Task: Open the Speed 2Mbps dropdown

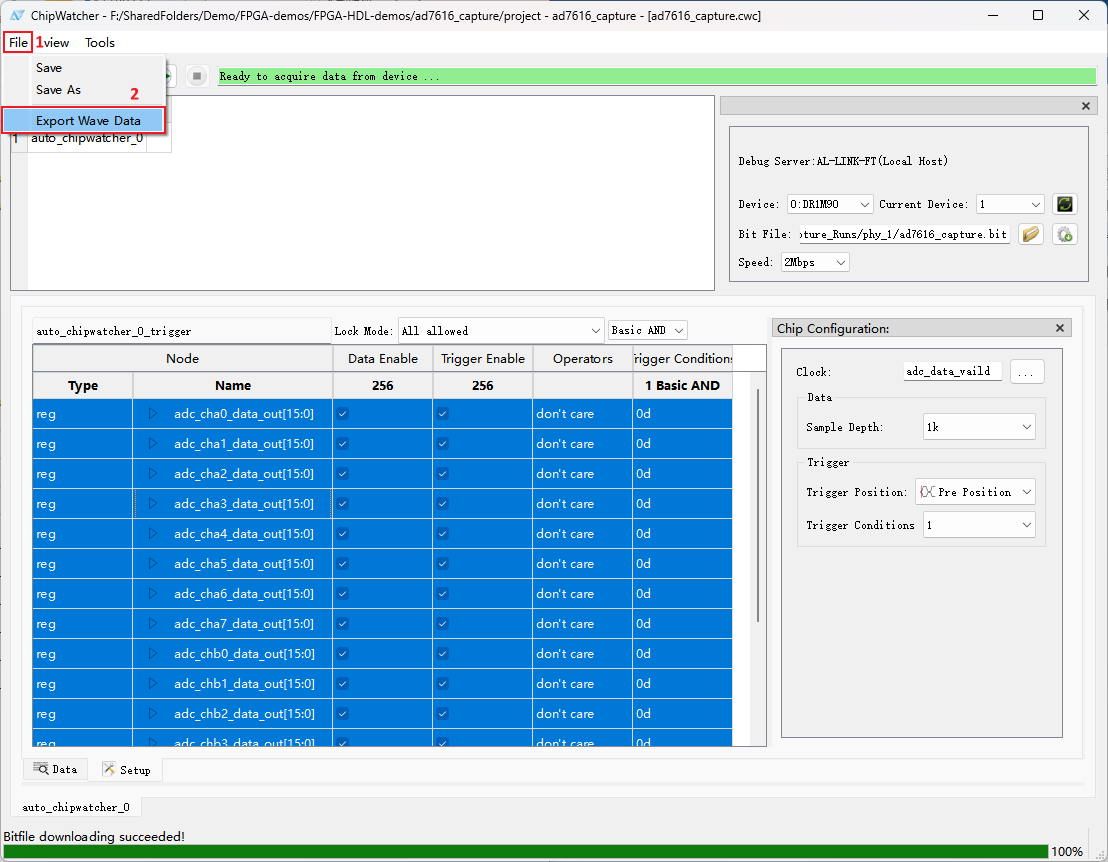Action: point(815,262)
